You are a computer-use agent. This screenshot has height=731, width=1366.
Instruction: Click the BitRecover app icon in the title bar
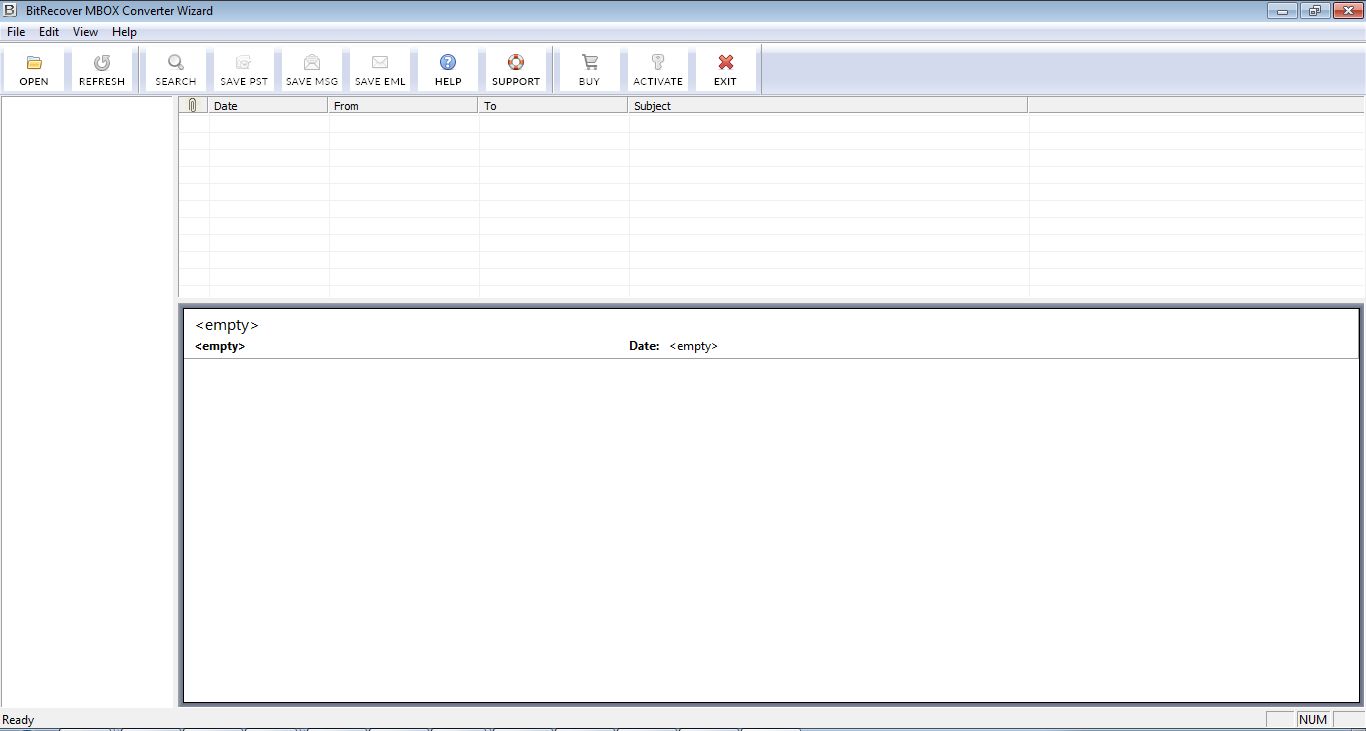click(x=10, y=11)
